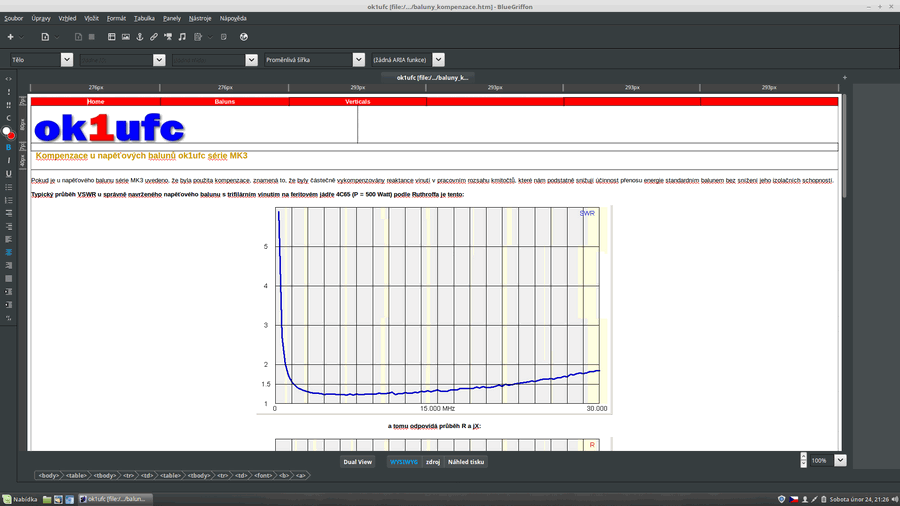Open the Nástroje menu
The image size is (900, 506).
[200, 18]
